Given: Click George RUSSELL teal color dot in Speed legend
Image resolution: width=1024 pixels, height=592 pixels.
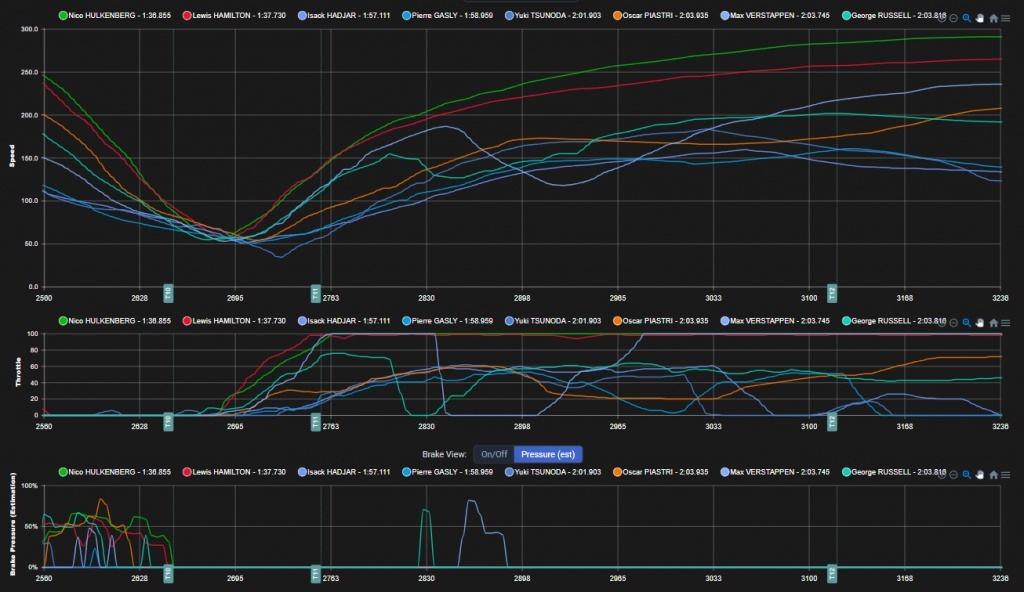Looking at the screenshot, I should [x=848, y=17].
